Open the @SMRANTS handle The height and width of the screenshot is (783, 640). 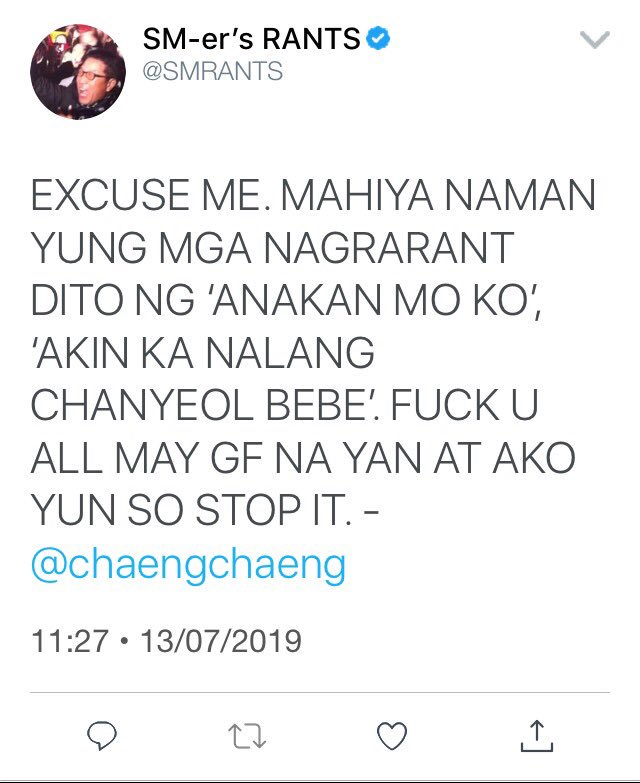pyautogui.click(x=213, y=71)
